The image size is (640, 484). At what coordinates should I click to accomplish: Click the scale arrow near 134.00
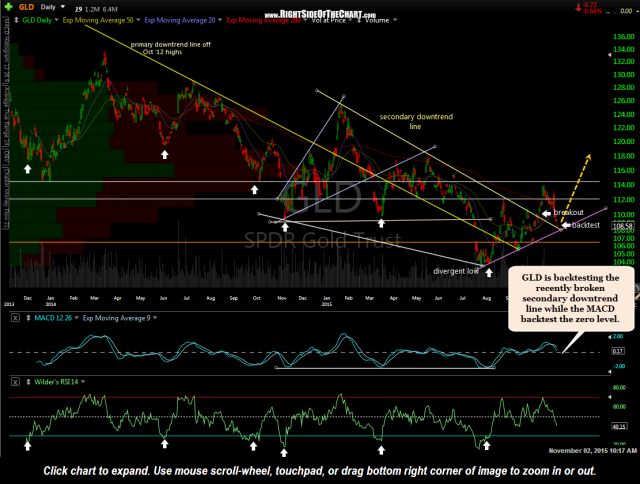[x=610, y=54]
